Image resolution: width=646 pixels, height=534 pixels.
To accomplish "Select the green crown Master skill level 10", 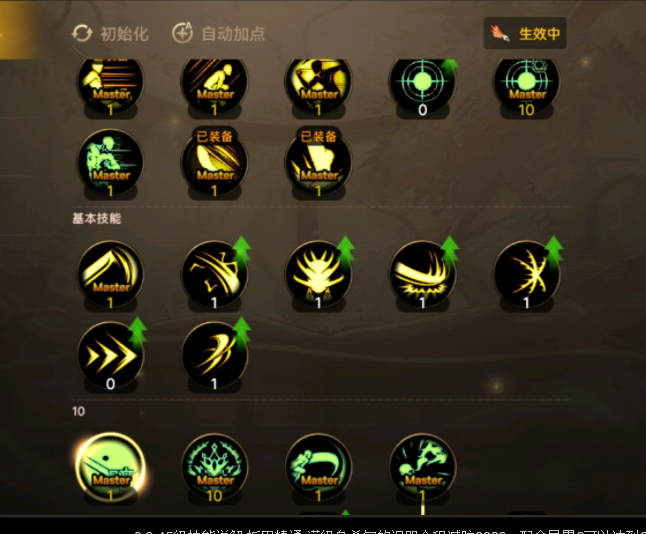I will click(215, 468).
